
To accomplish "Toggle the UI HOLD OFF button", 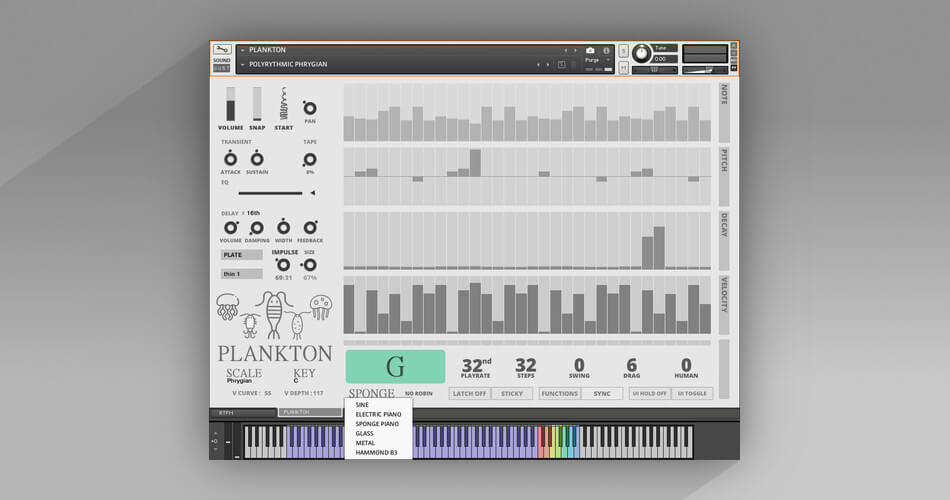I will (649, 394).
